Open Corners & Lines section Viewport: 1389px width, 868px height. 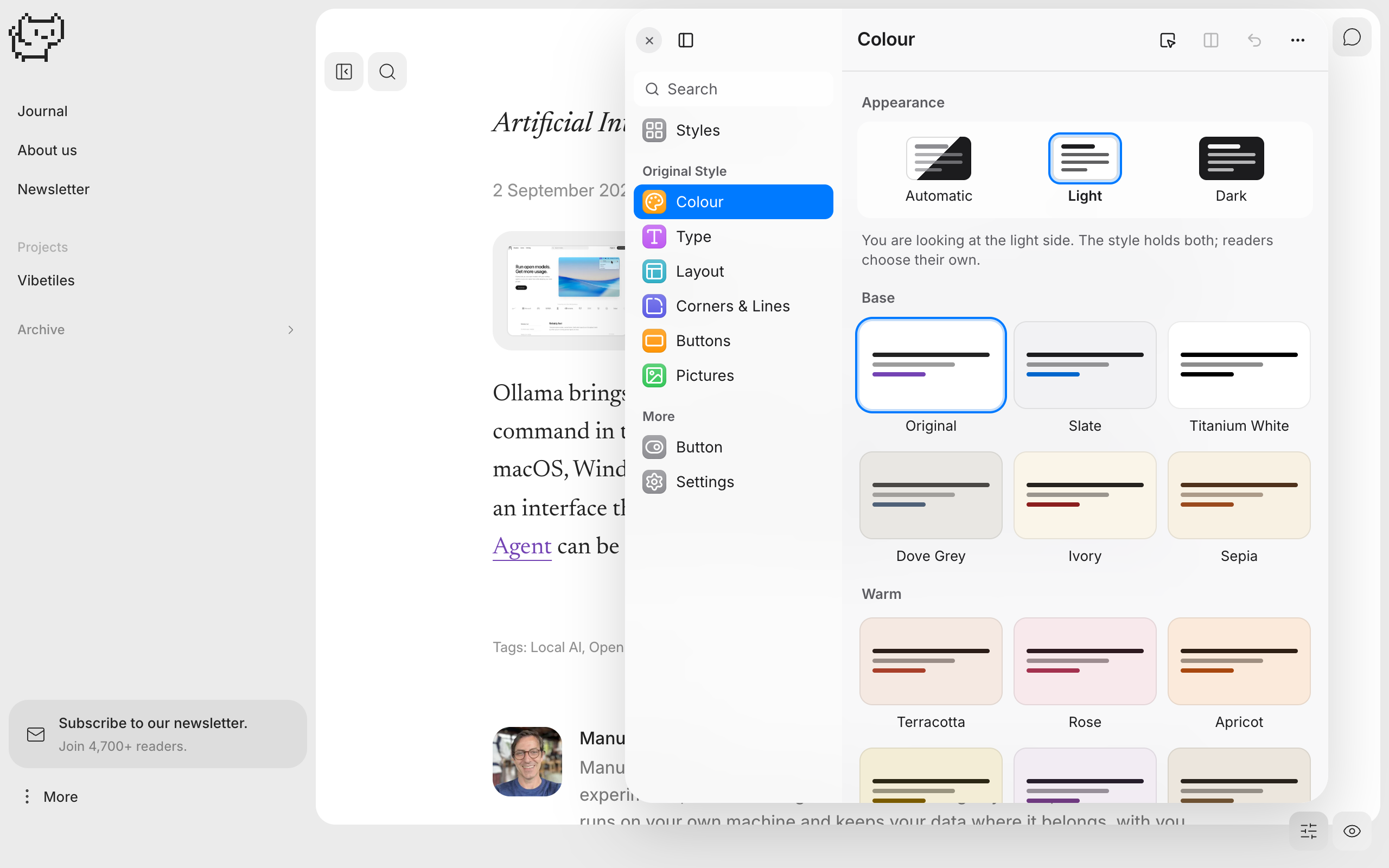[734, 306]
